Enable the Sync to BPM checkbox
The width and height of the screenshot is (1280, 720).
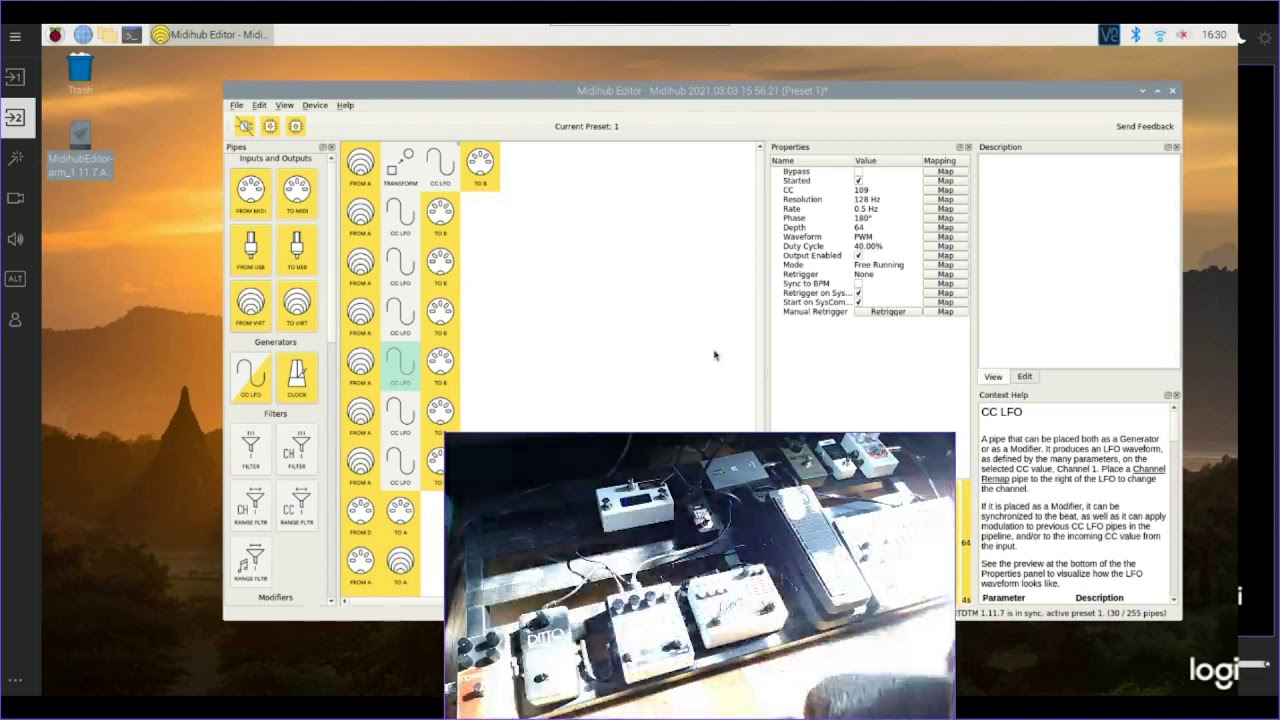(x=858, y=284)
